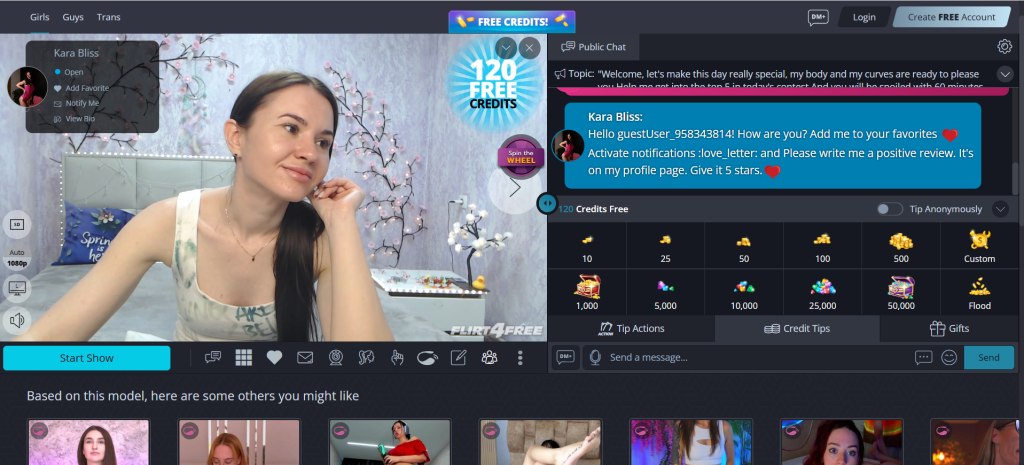1024x465 pixels.
Task: Click the webcam icon in toolbar
Action: point(336,357)
